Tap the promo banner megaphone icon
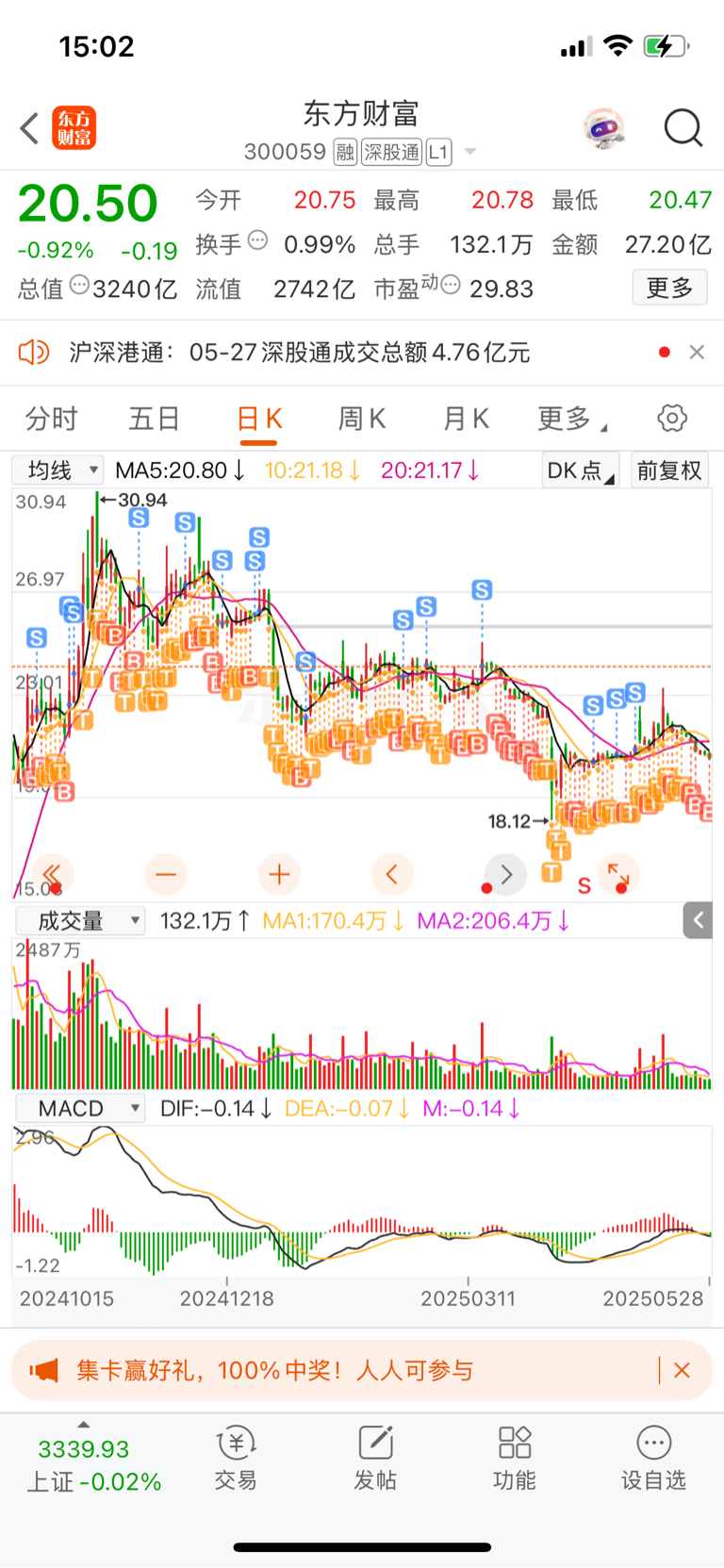724x1568 pixels. point(43,1370)
